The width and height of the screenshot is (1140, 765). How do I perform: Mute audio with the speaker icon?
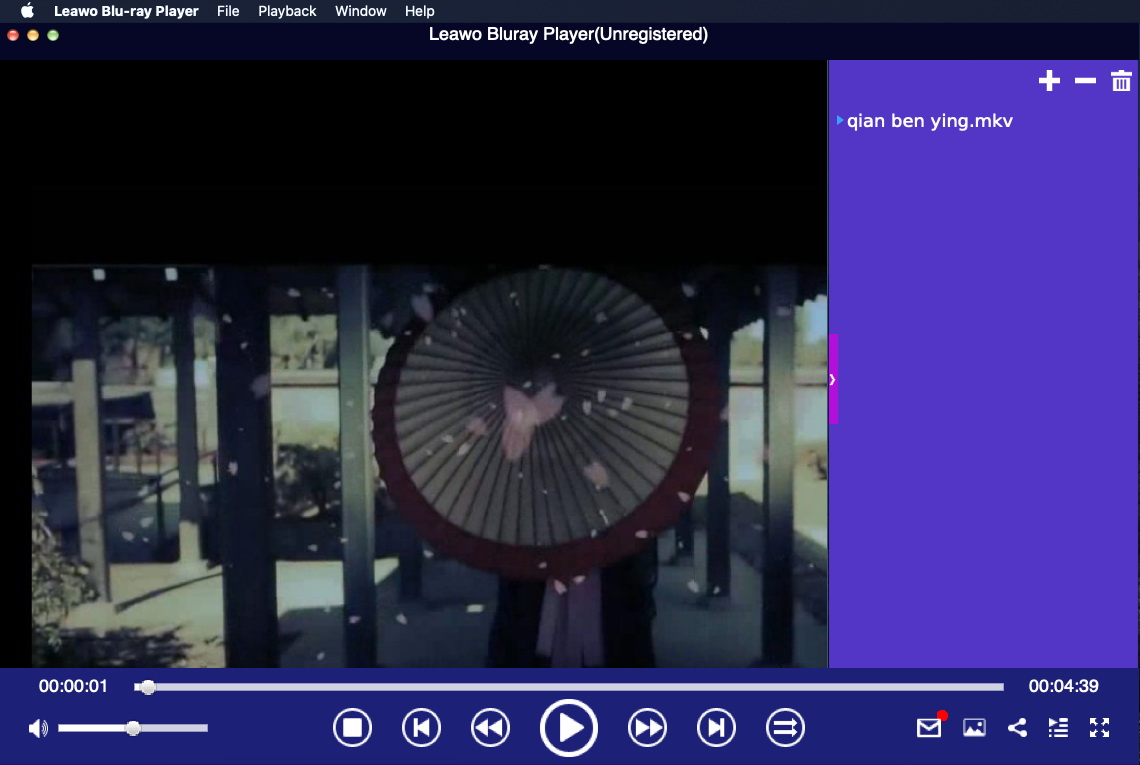[38, 728]
